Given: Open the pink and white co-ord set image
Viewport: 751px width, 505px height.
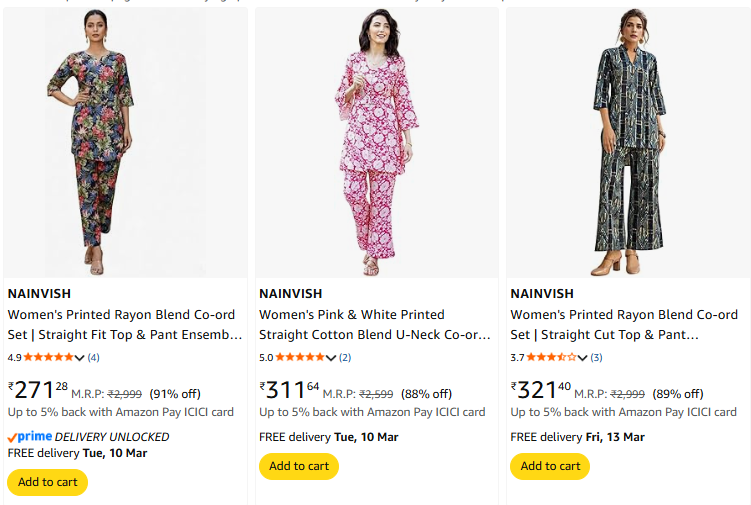Looking at the screenshot, I should tap(376, 142).
